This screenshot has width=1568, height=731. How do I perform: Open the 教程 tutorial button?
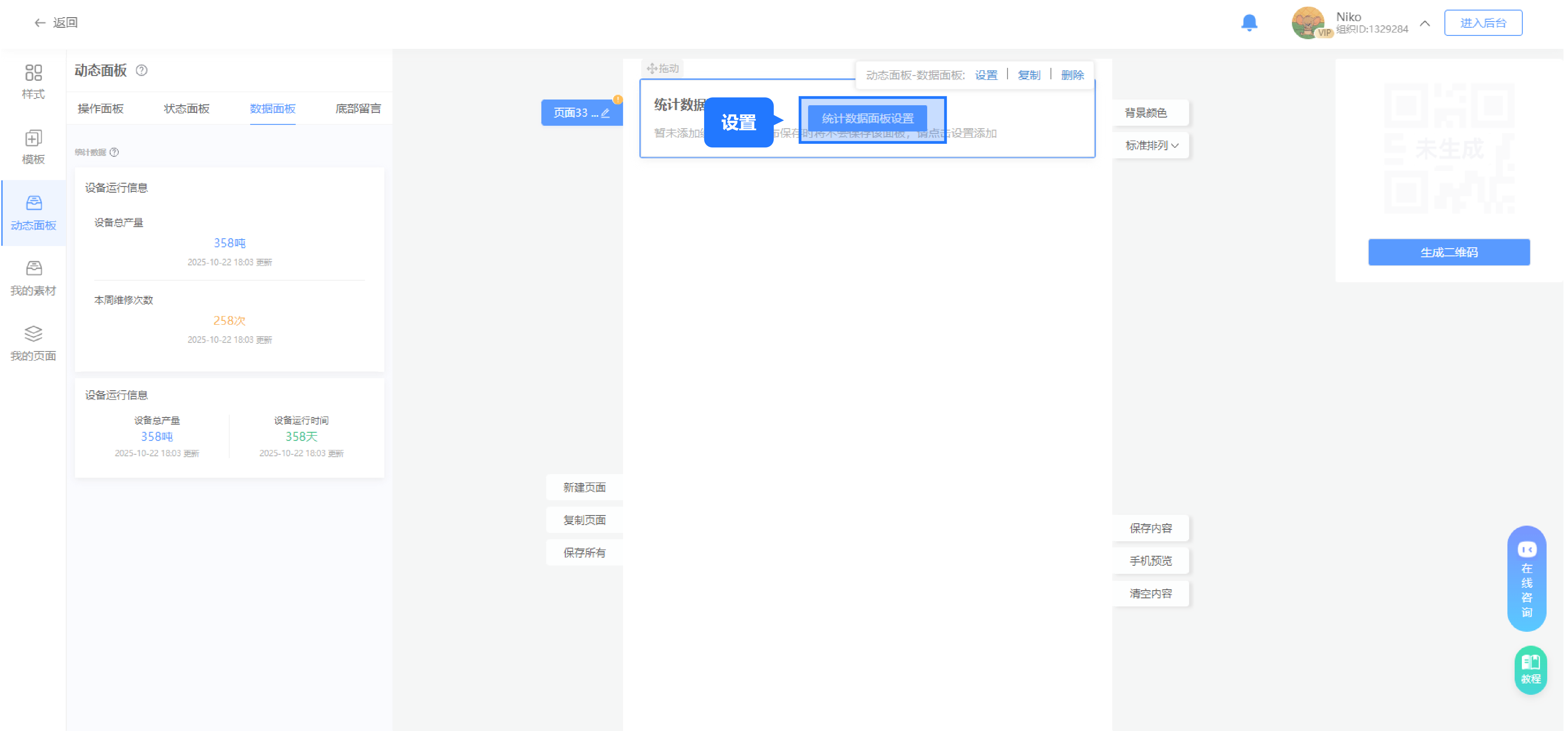point(1531,670)
